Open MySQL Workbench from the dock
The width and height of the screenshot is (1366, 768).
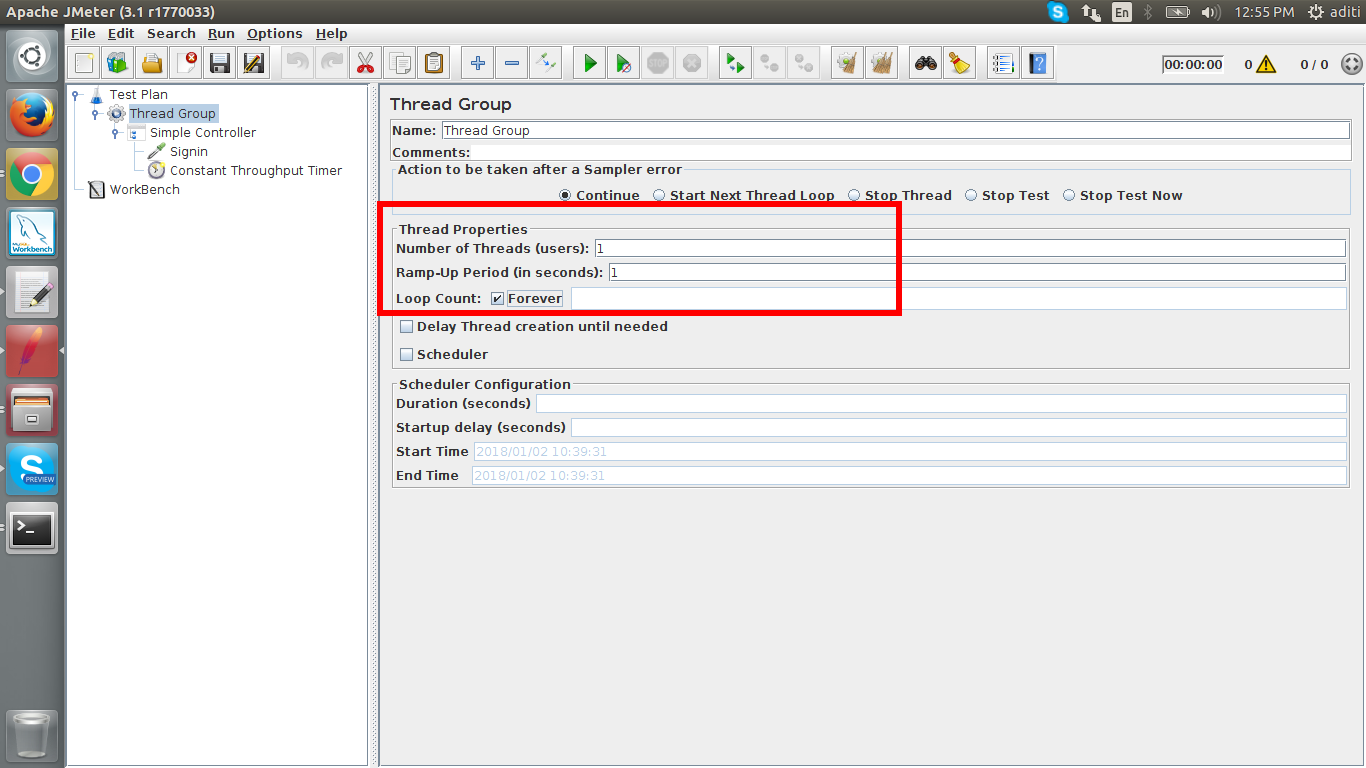(32, 233)
